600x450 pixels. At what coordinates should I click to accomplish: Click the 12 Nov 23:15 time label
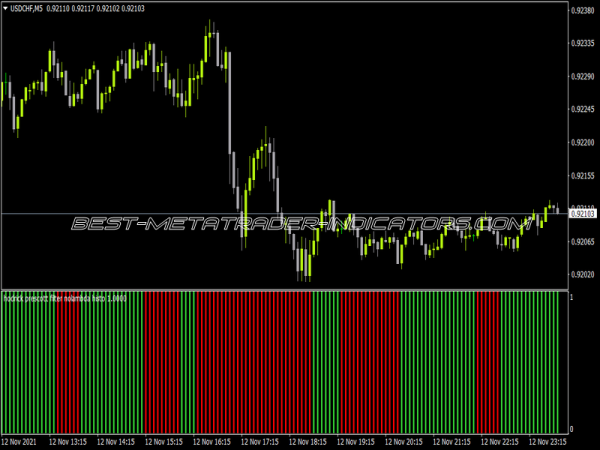point(547,440)
